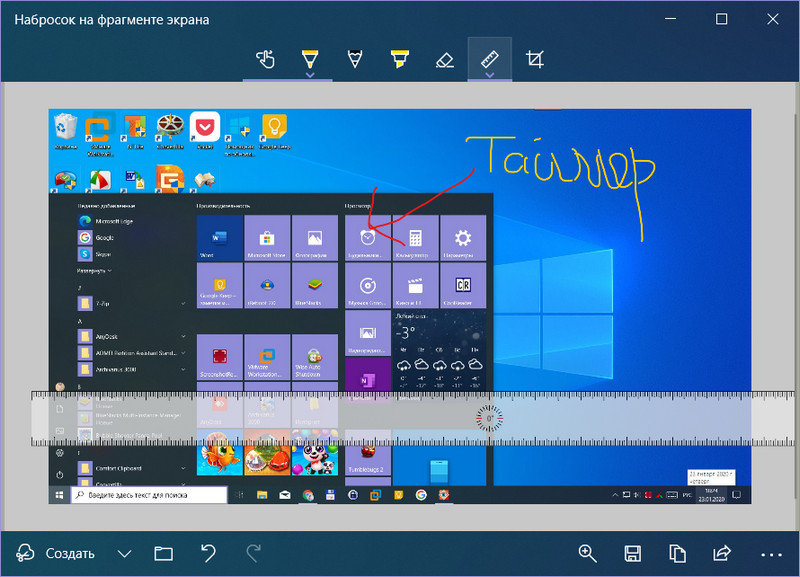Open Ruler options chevron

click(489, 75)
